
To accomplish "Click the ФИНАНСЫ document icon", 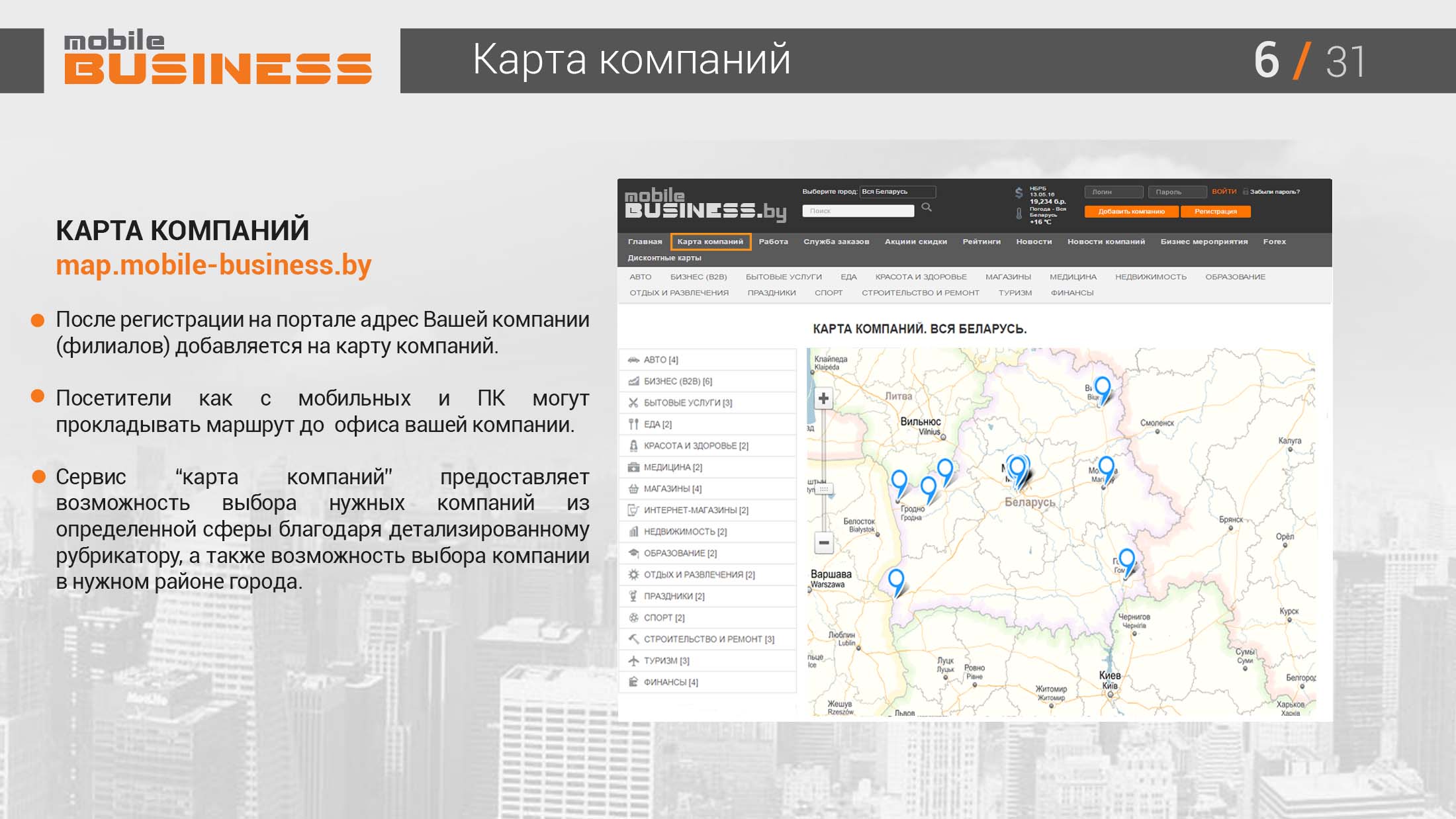I will point(633,682).
